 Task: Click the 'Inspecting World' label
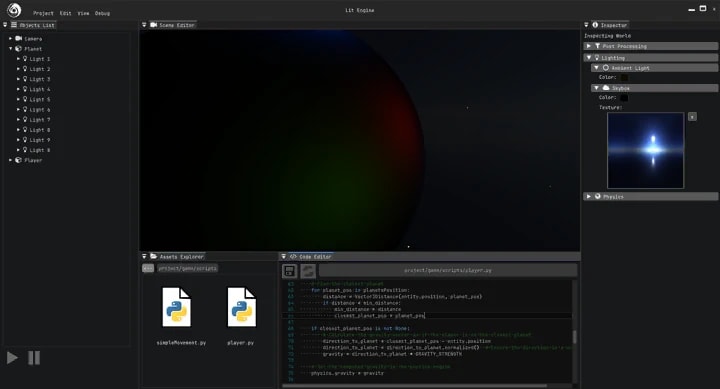click(607, 35)
